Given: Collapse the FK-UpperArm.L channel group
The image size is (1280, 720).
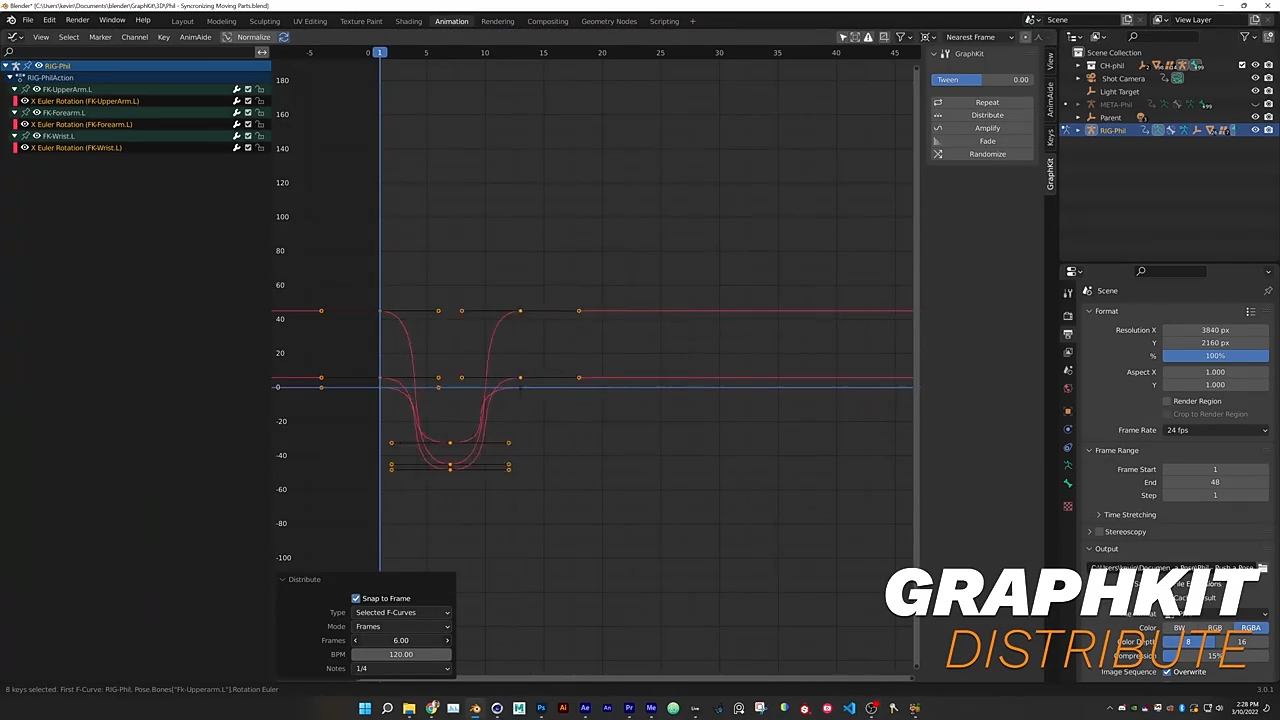Looking at the screenshot, I should (x=14, y=89).
